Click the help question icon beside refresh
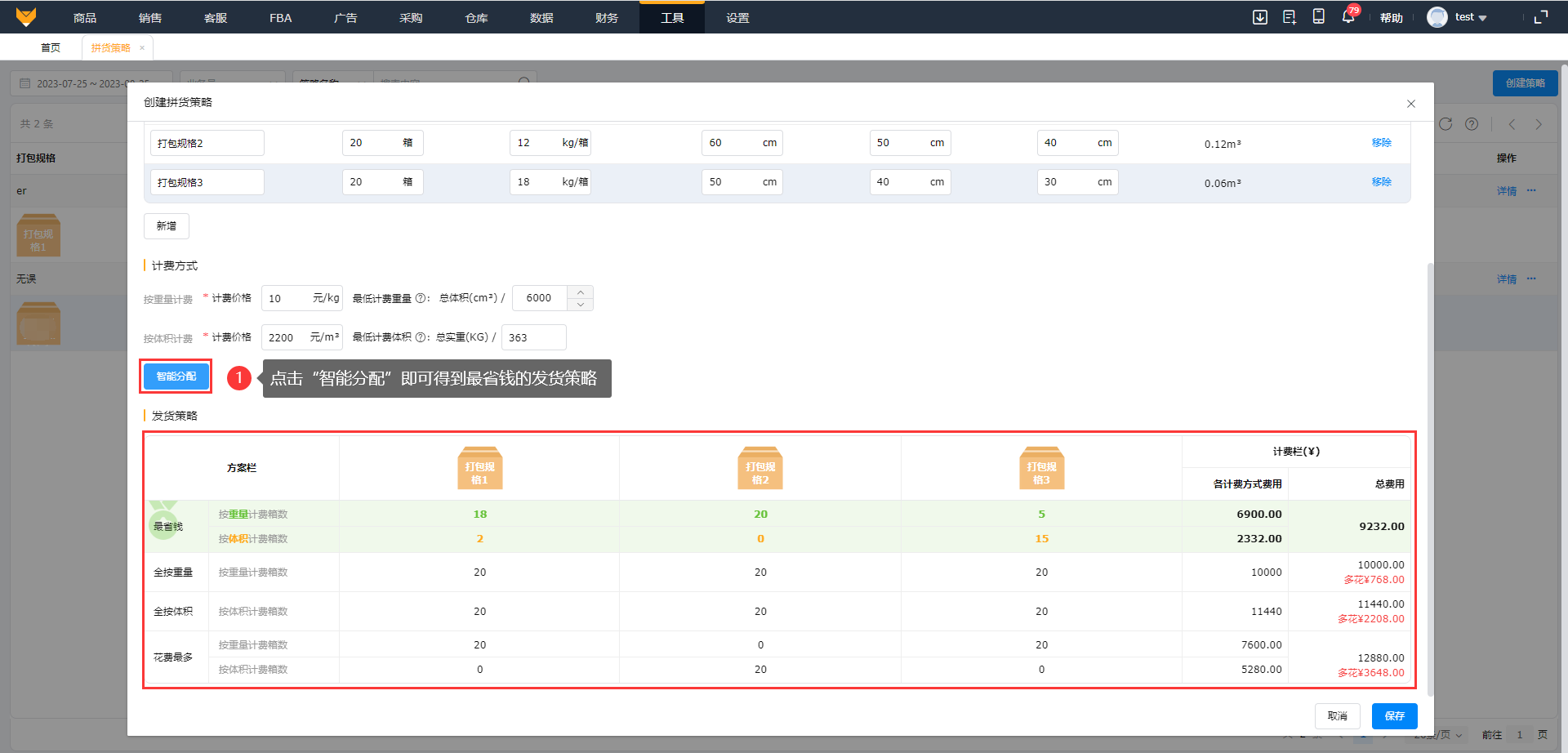1568x753 pixels. [1472, 124]
